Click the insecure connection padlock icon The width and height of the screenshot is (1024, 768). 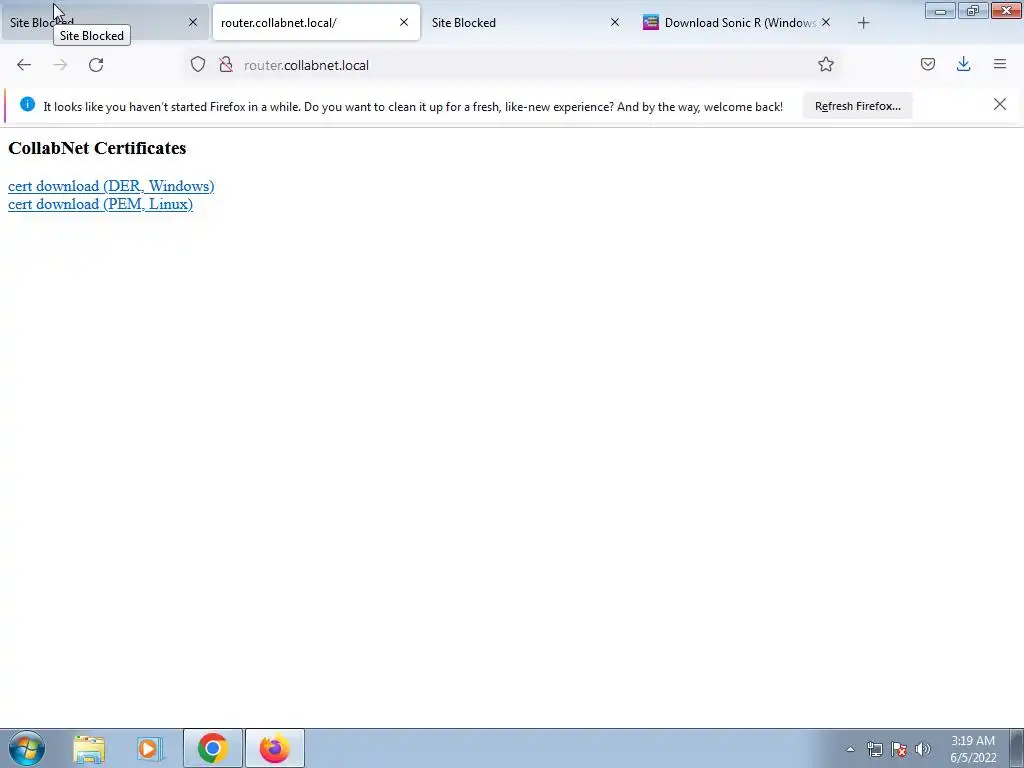pyautogui.click(x=226, y=64)
